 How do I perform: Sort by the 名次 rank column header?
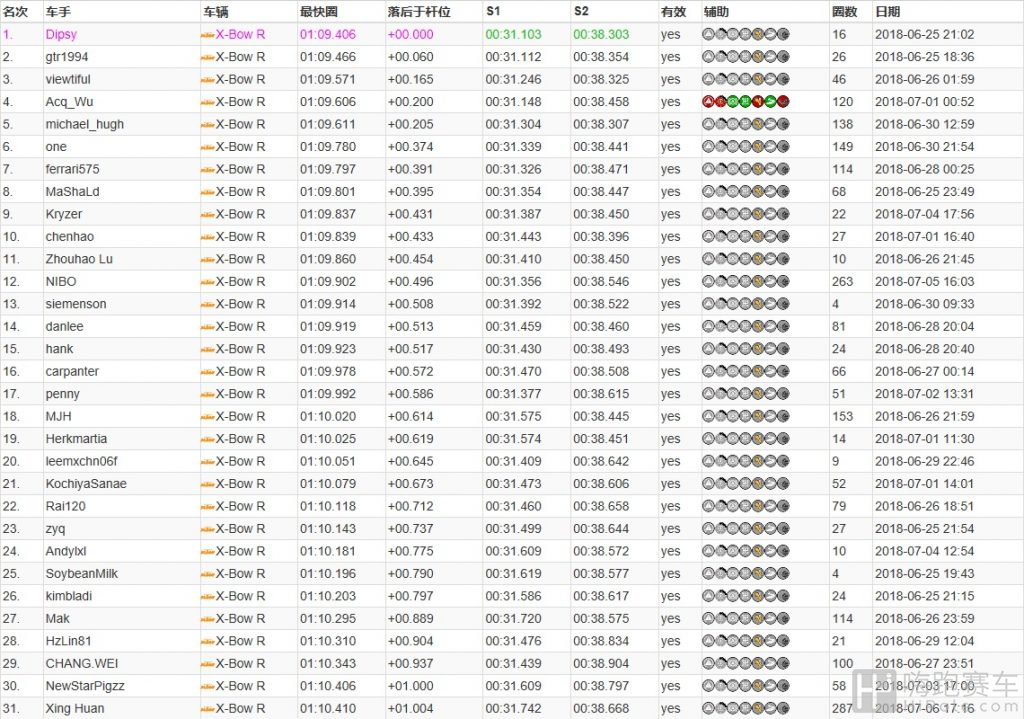(x=16, y=11)
